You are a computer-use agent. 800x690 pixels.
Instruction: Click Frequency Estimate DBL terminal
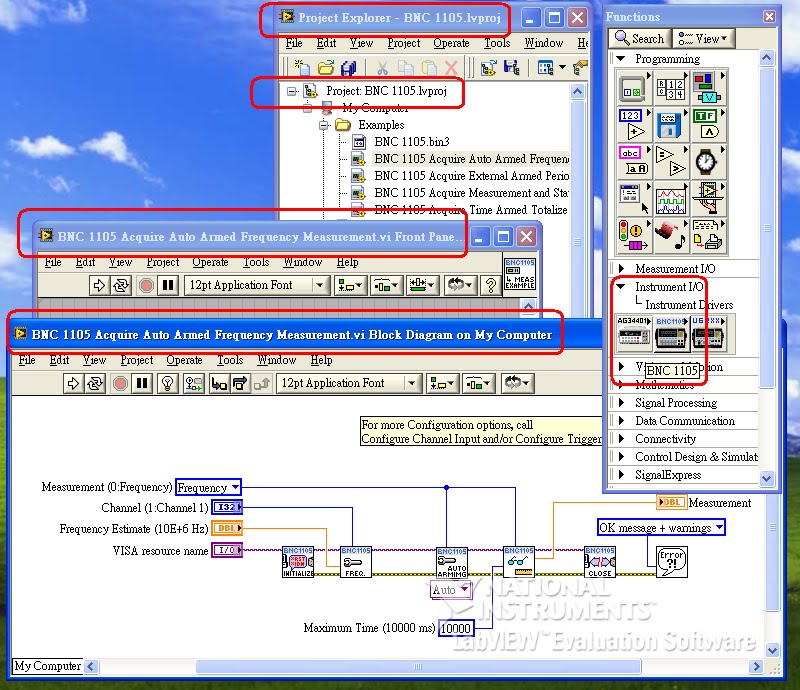click(x=227, y=528)
